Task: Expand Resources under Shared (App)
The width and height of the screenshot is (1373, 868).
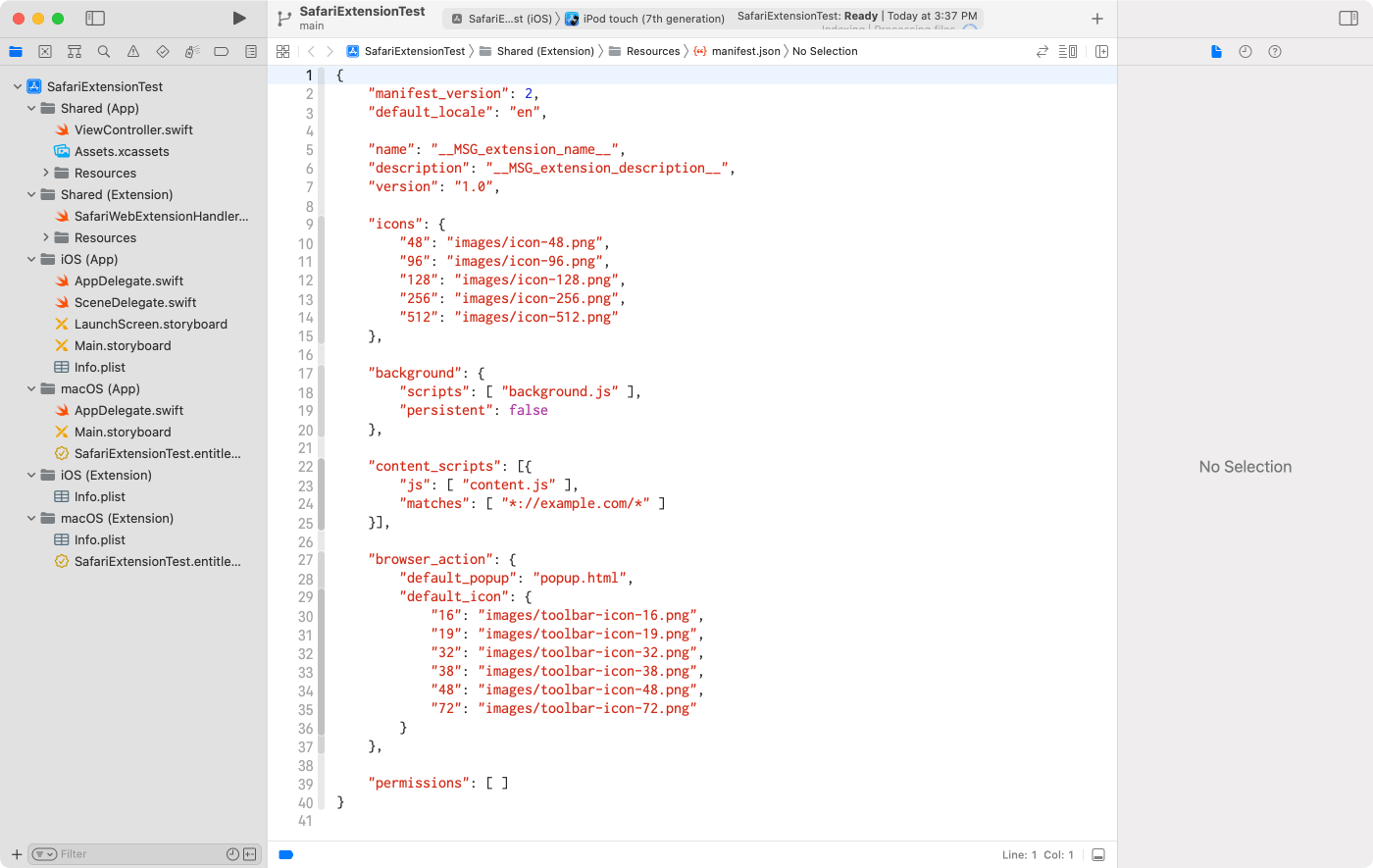Action: [x=45, y=173]
